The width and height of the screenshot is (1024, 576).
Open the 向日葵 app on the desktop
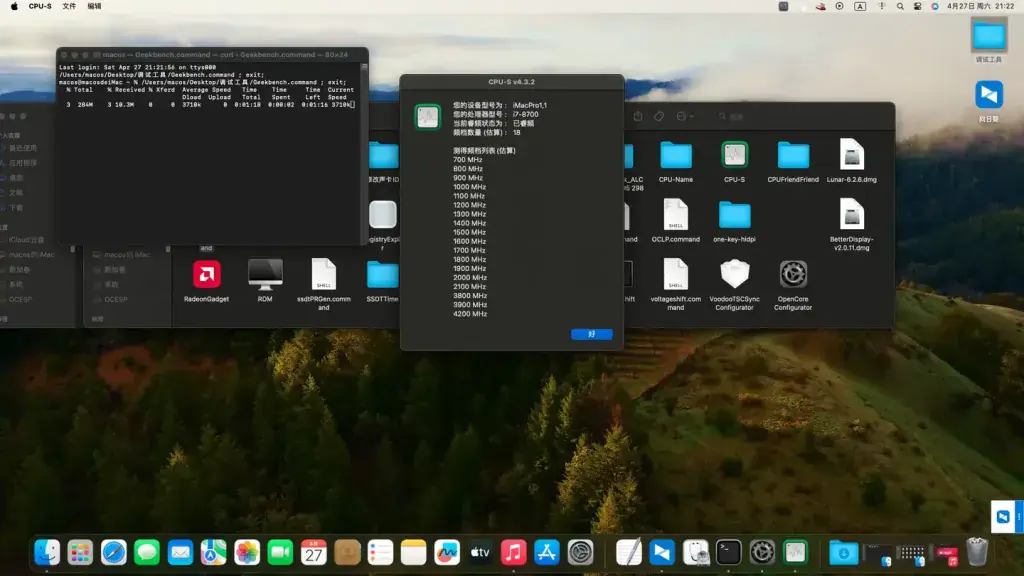(989, 95)
